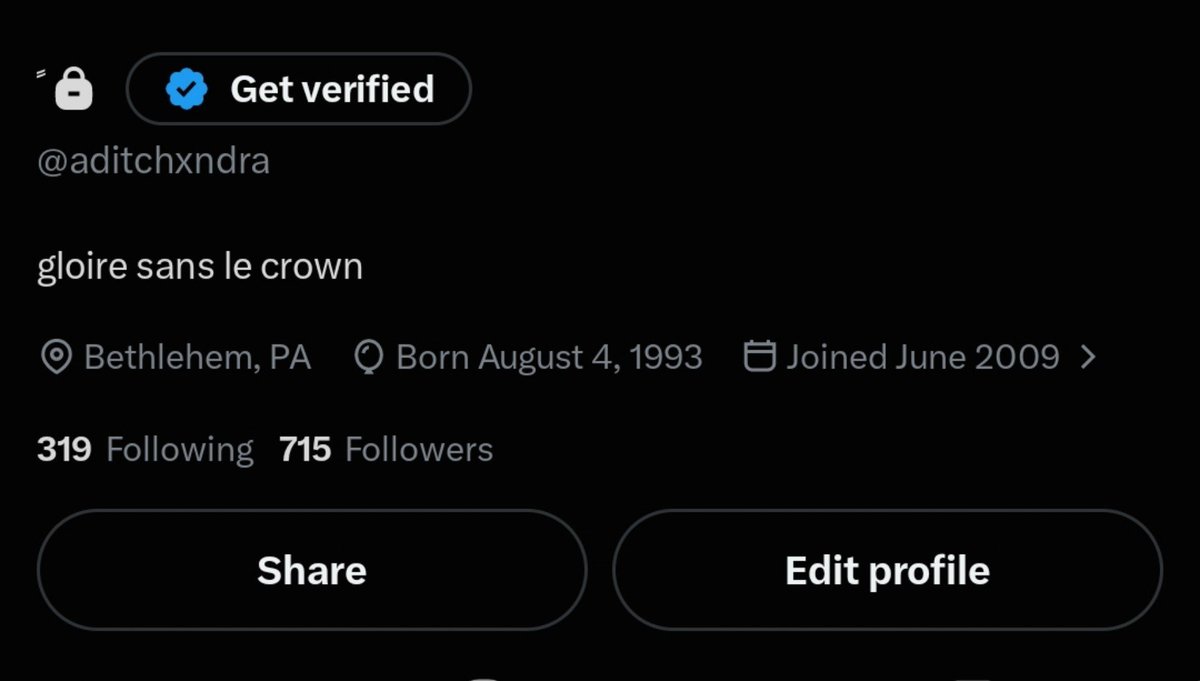
Task: Select the Bethlehem, PA location text
Action: click(x=197, y=357)
